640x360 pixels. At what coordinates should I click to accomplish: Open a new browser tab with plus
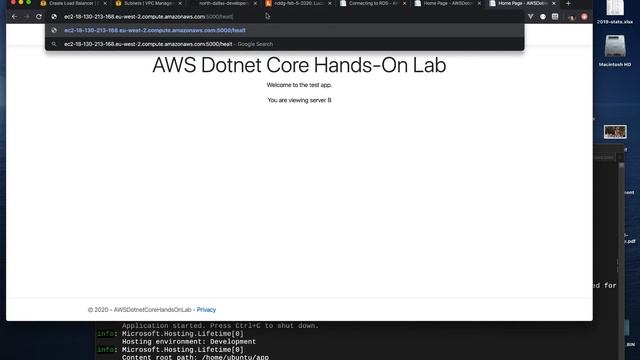[x=568, y=3]
